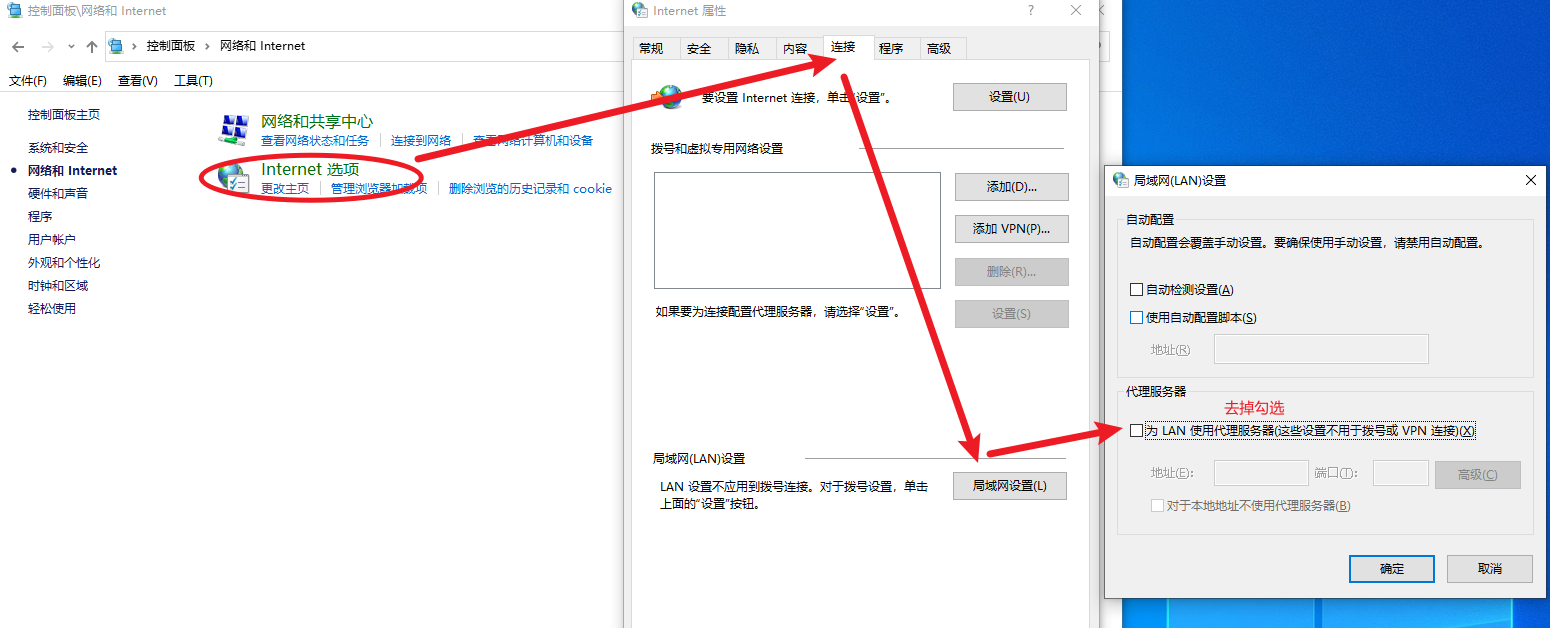Click the Control Panel window title icon
Image resolution: width=1550 pixels, height=628 pixels.
tap(15, 11)
